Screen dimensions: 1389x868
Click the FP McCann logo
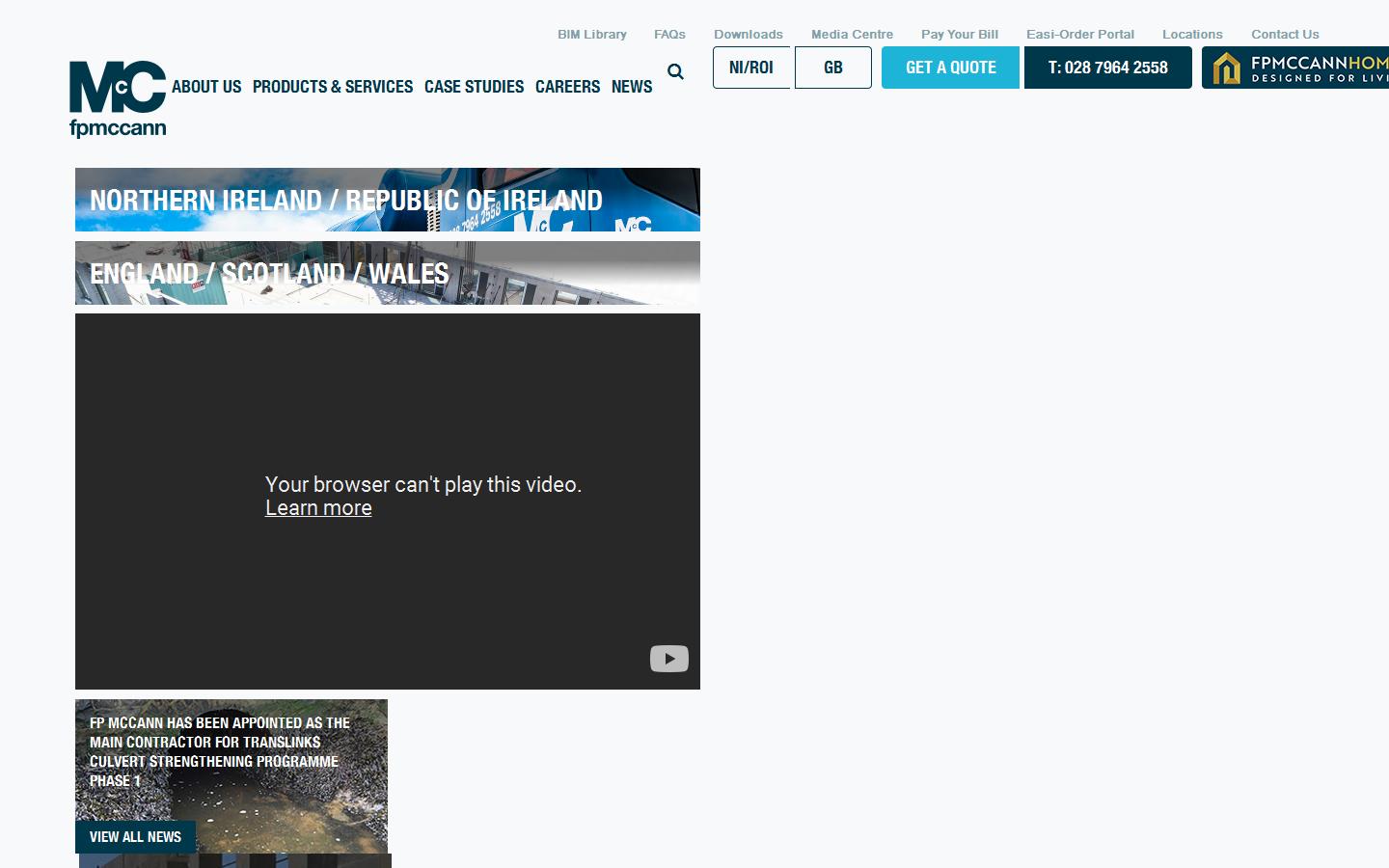118,98
